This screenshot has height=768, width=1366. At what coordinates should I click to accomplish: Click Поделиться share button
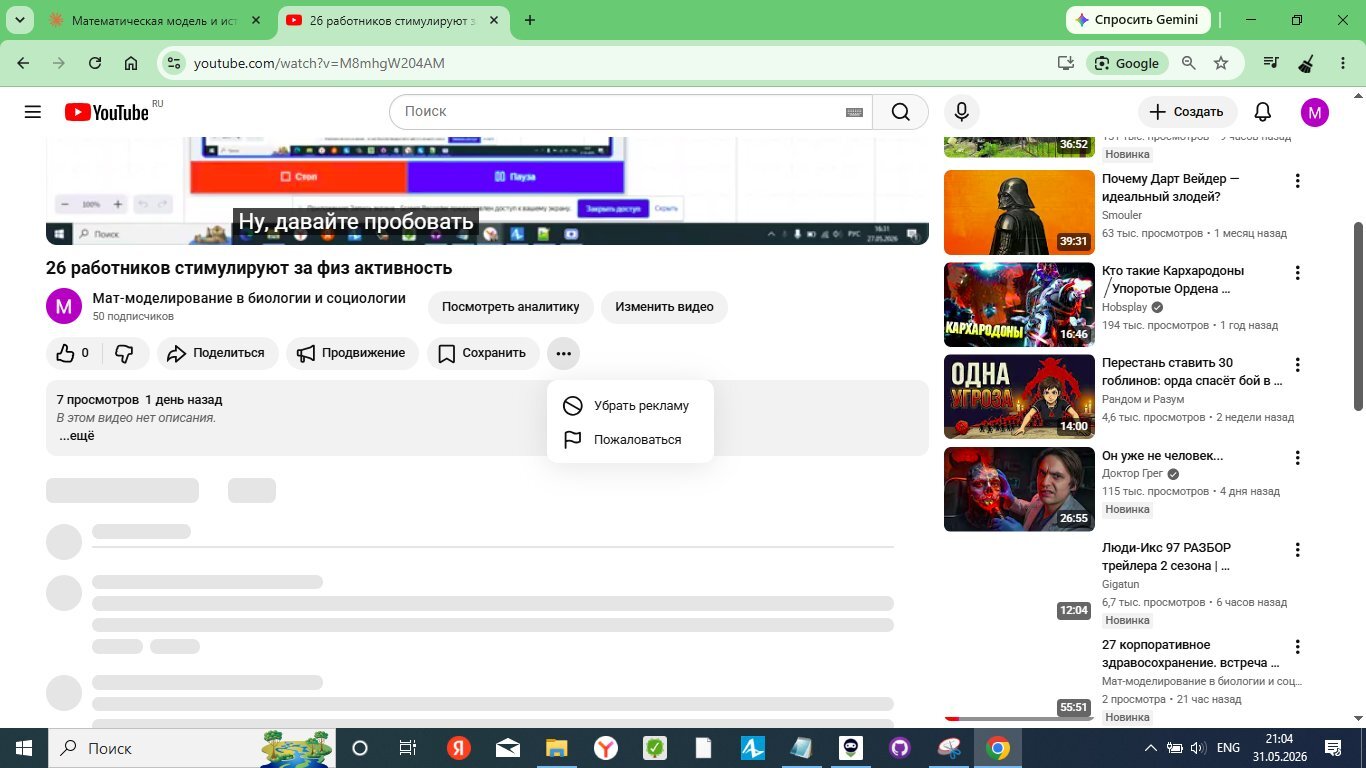[x=217, y=353]
